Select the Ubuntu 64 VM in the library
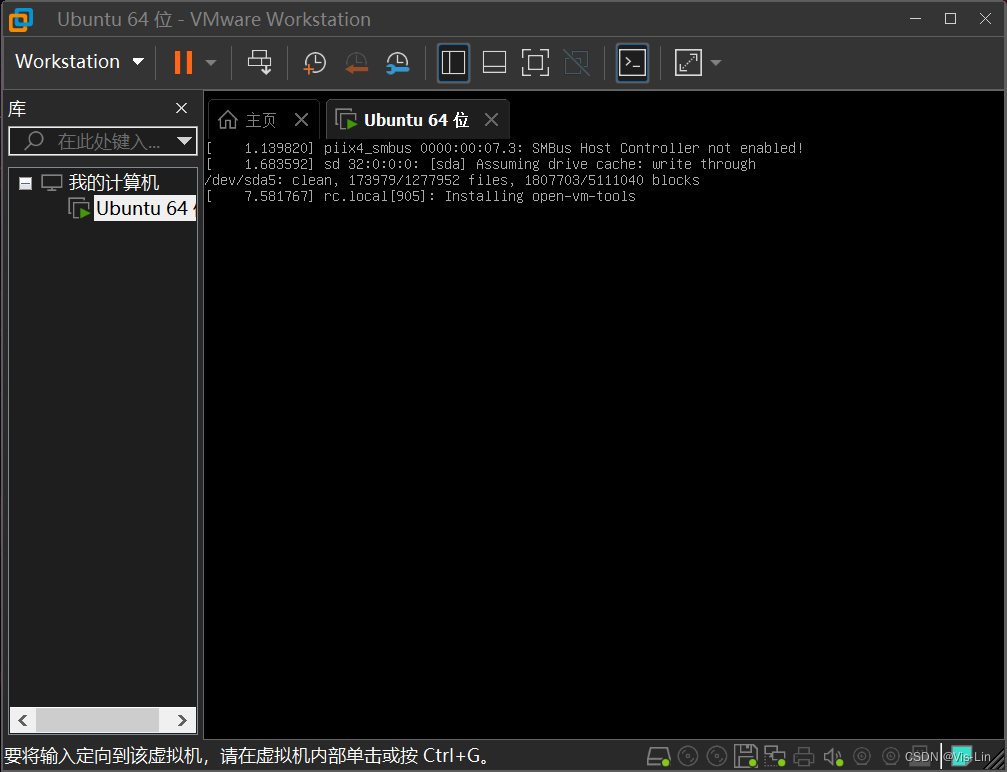The image size is (1007, 772). tap(144, 208)
